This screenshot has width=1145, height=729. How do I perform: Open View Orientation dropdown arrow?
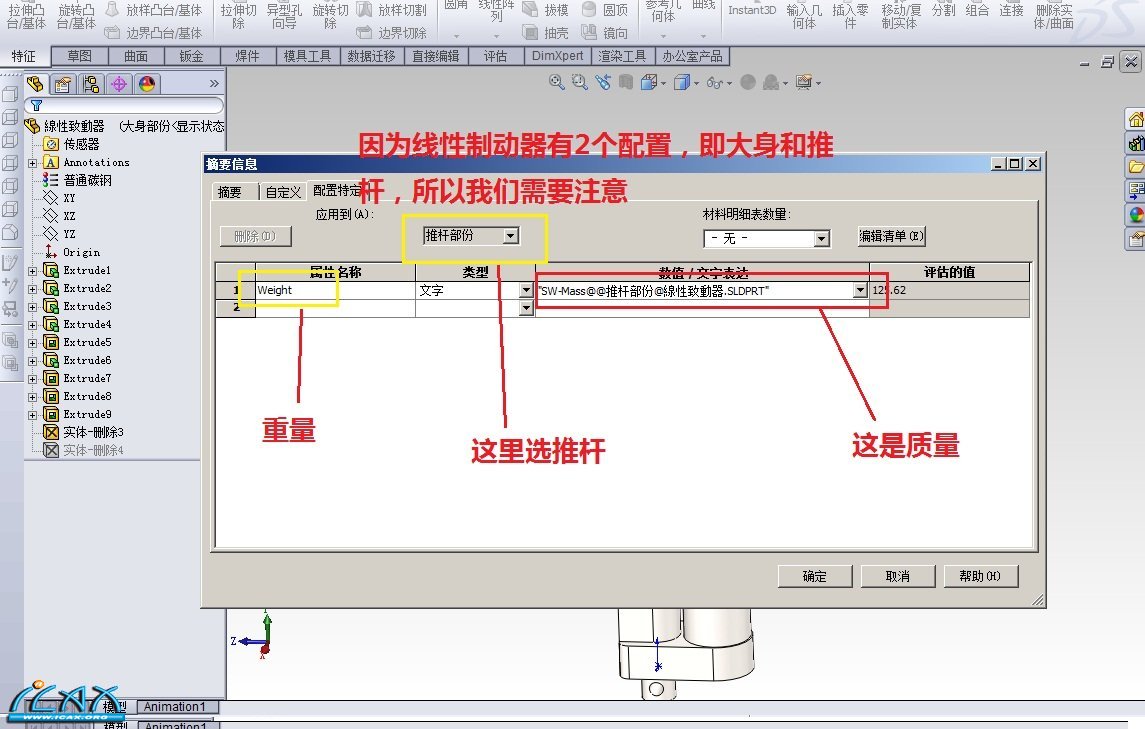(663, 84)
